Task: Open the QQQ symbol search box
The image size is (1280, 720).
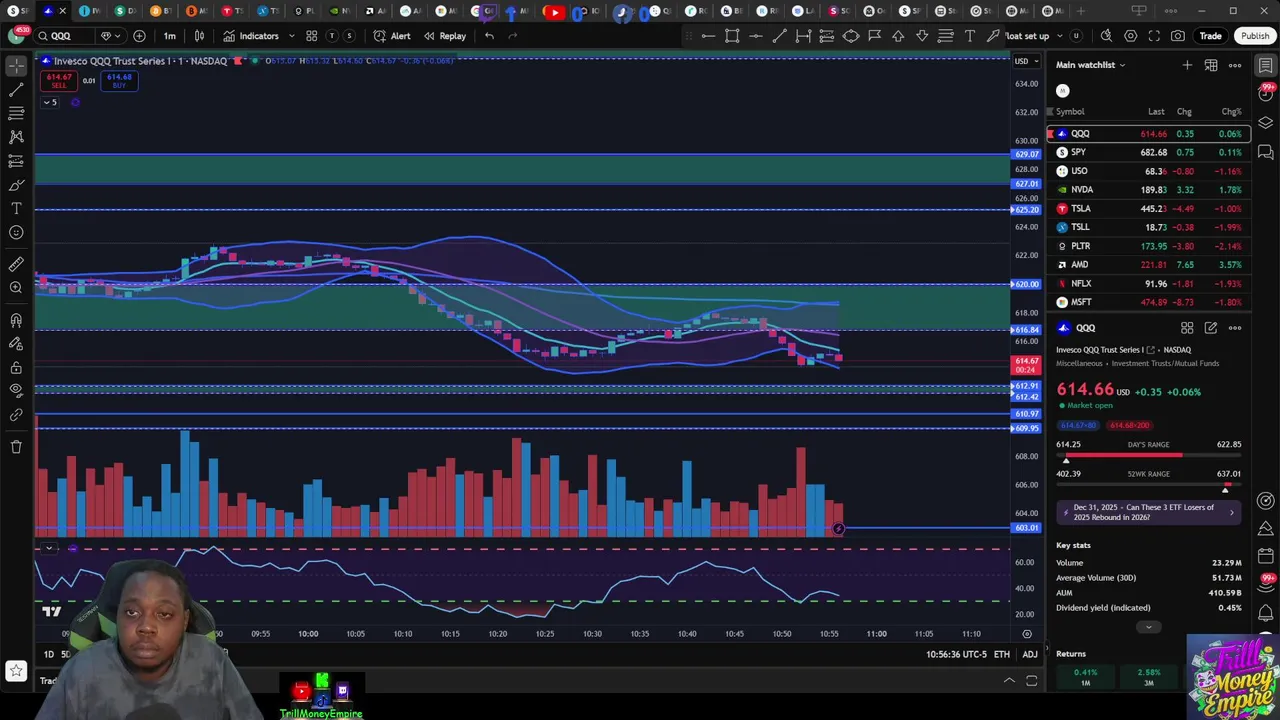Action: coord(65,36)
